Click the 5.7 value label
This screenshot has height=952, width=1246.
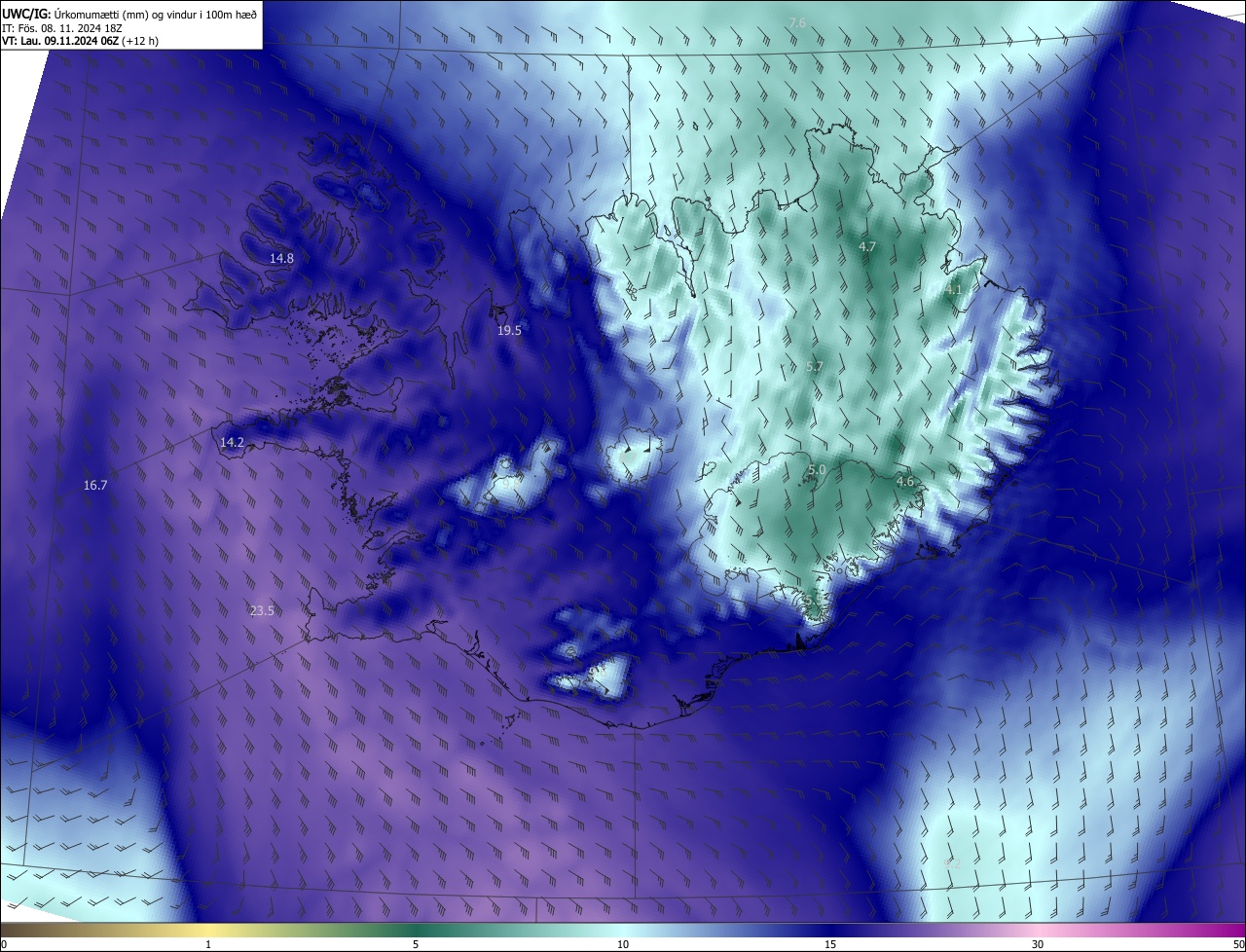tap(815, 366)
